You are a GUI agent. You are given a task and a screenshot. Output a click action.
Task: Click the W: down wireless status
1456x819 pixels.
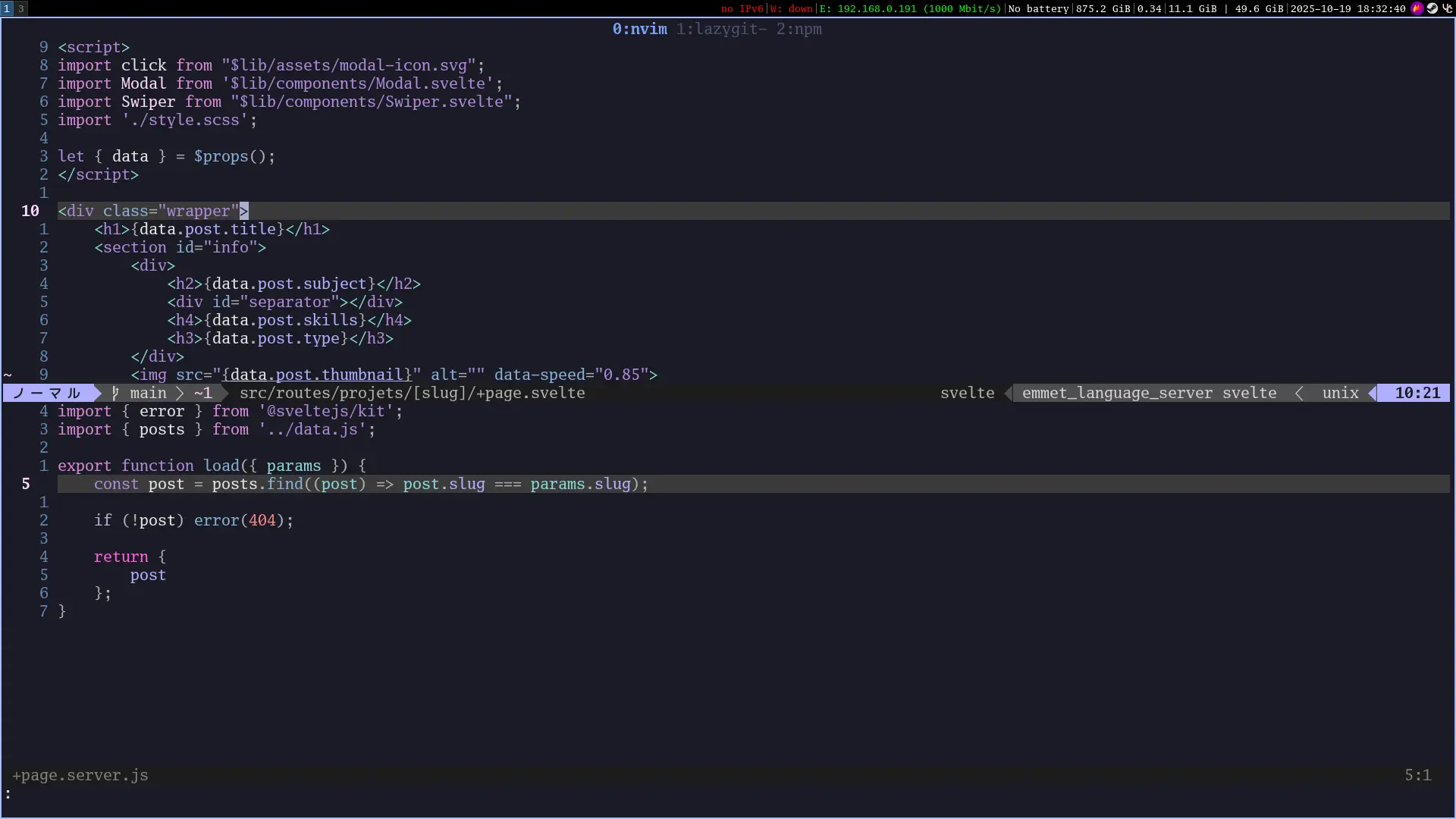(x=791, y=8)
